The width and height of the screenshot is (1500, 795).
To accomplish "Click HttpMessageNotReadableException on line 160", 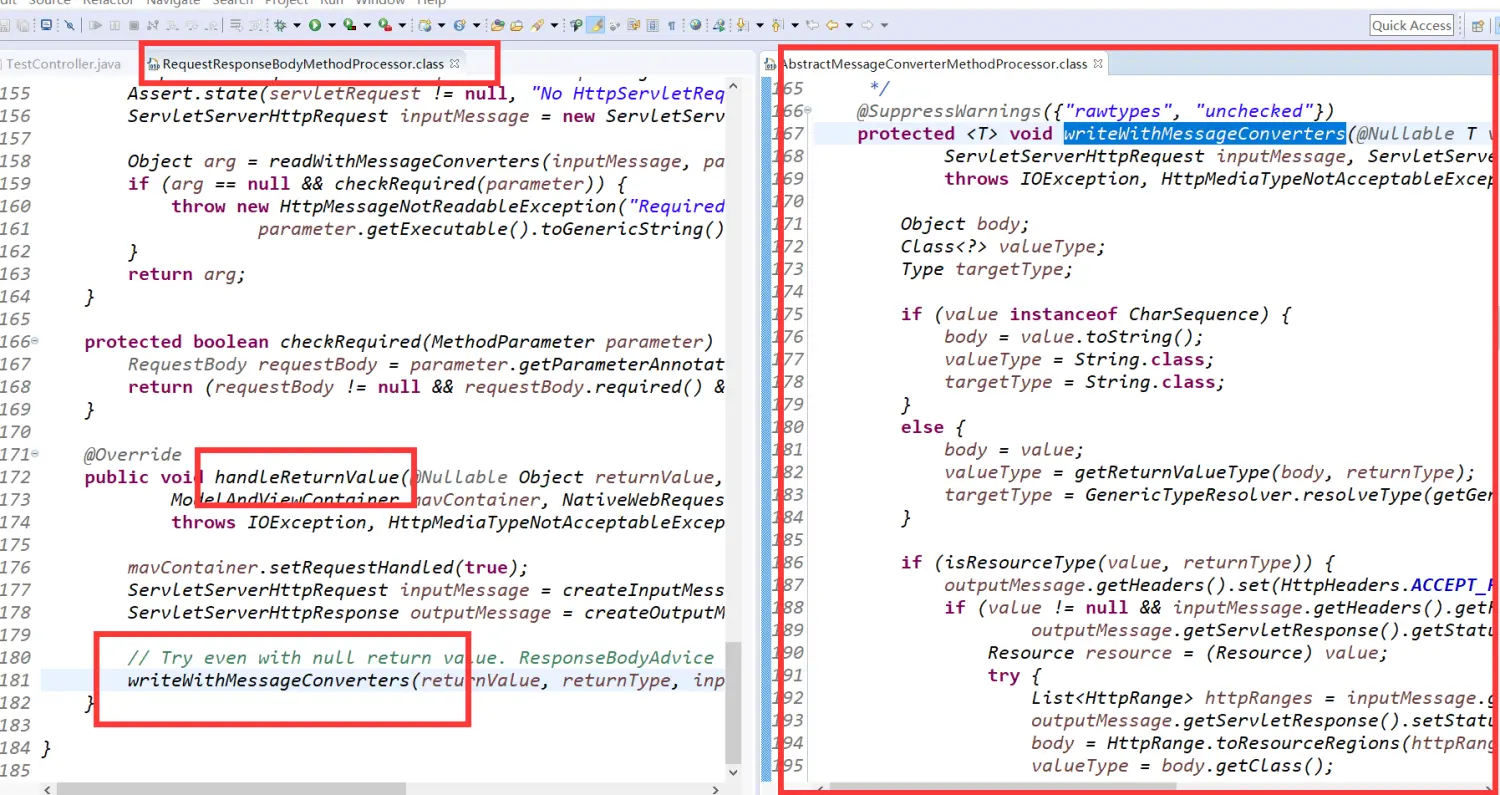I will 447,206.
